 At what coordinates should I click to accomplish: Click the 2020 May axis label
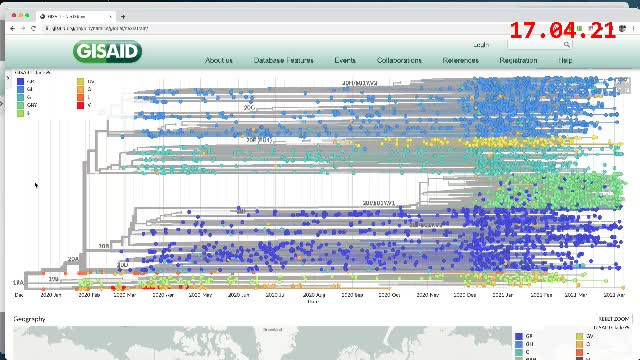click(x=200, y=295)
